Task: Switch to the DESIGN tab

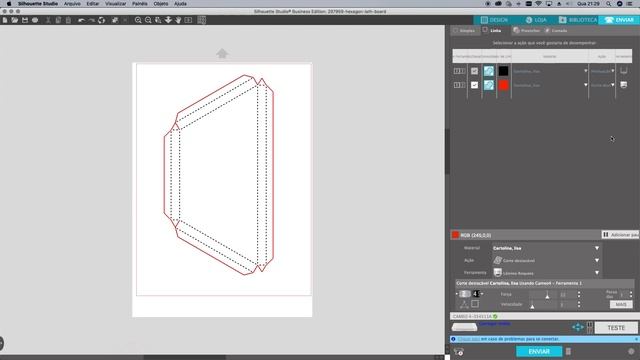Action: (x=494, y=20)
